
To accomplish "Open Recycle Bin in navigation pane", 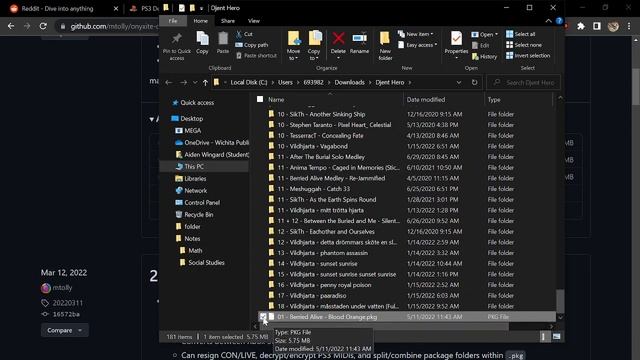I will (199, 214).
